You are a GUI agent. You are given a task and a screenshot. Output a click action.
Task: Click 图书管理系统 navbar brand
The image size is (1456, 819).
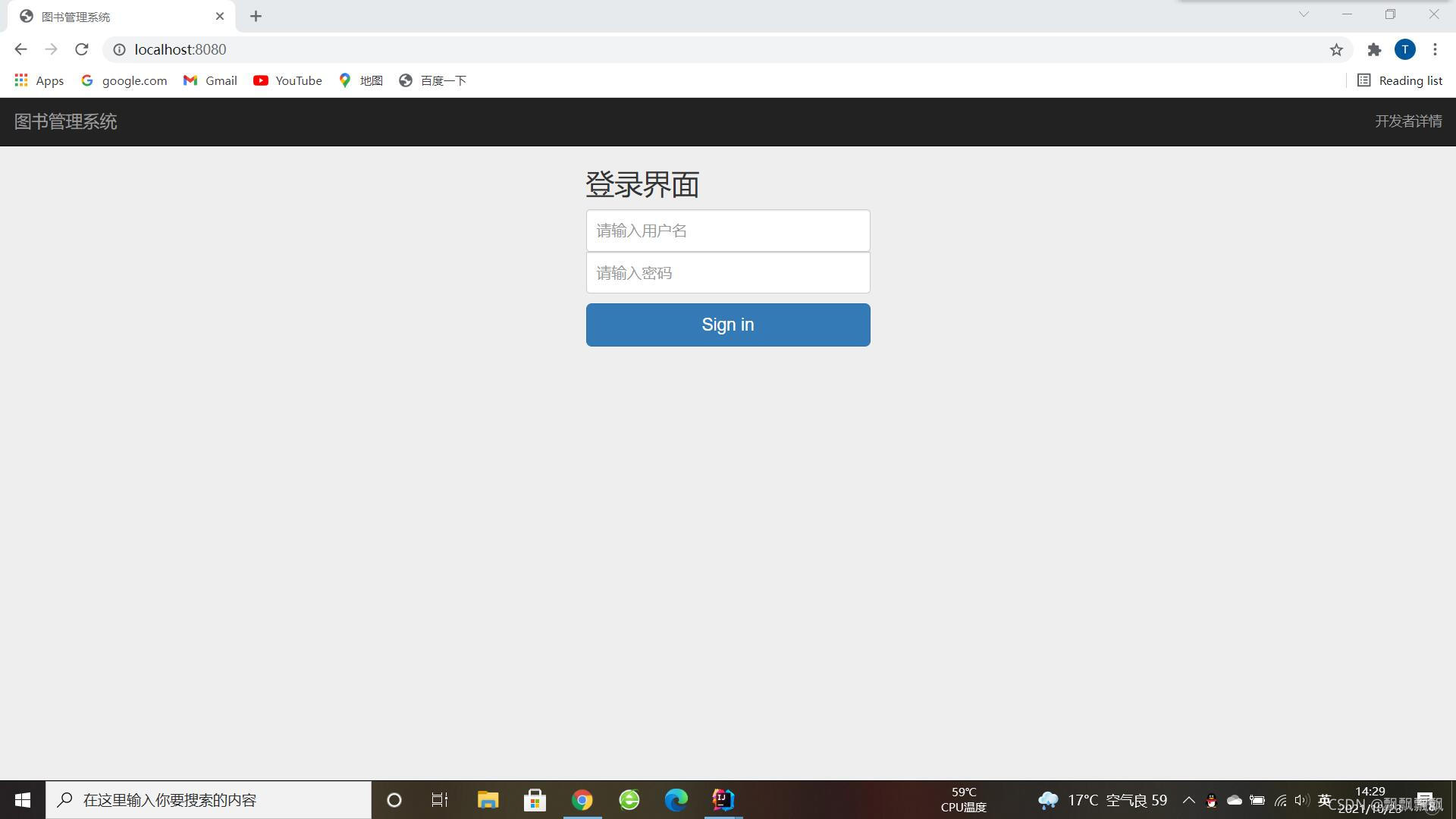[x=66, y=121]
